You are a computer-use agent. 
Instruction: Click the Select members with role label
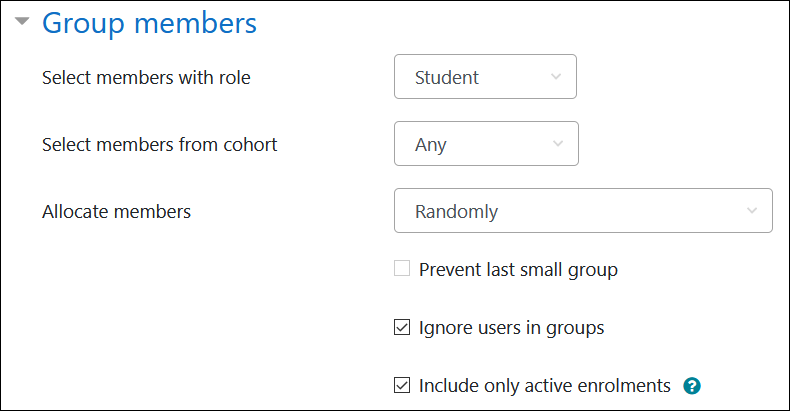(146, 77)
